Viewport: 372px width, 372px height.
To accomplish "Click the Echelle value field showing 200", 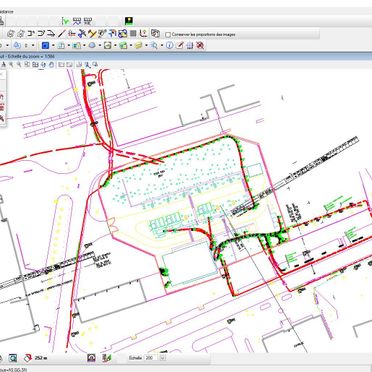I will click(152, 358).
